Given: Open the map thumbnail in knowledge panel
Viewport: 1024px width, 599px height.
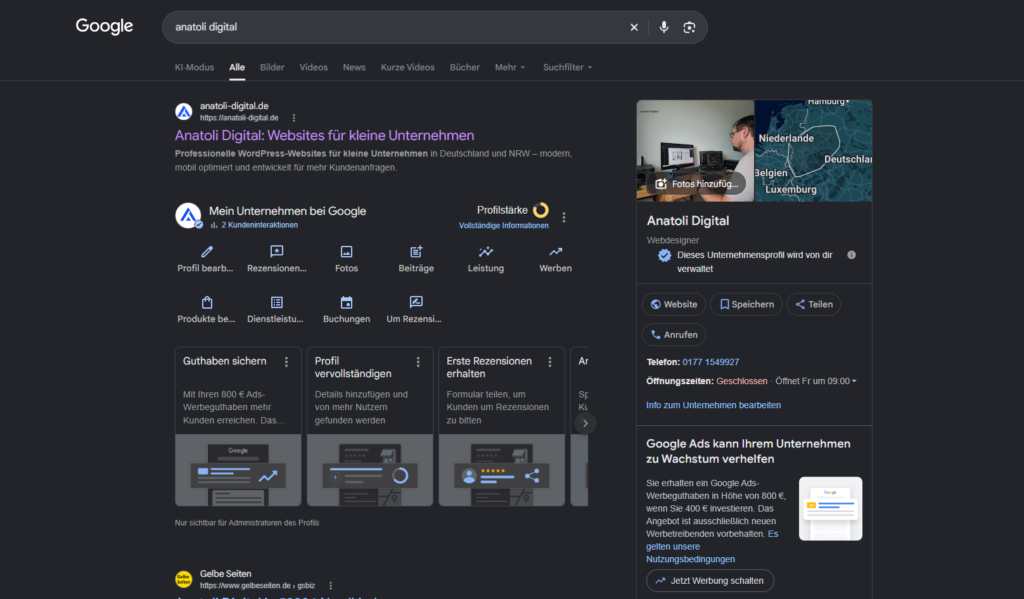Looking at the screenshot, I should pyautogui.click(x=813, y=151).
